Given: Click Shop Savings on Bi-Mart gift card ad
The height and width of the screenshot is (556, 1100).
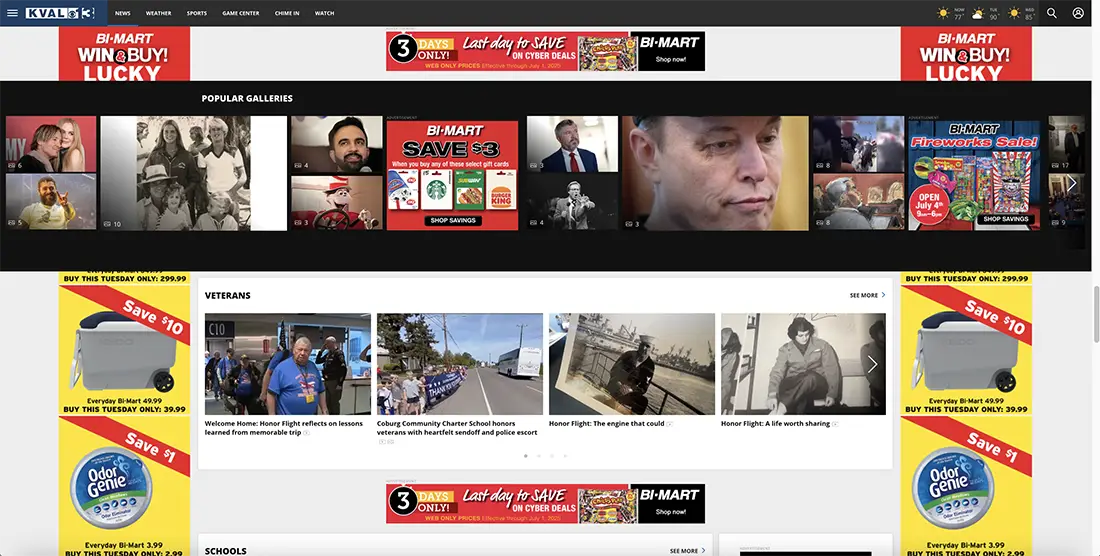Looking at the screenshot, I should point(452,220).
